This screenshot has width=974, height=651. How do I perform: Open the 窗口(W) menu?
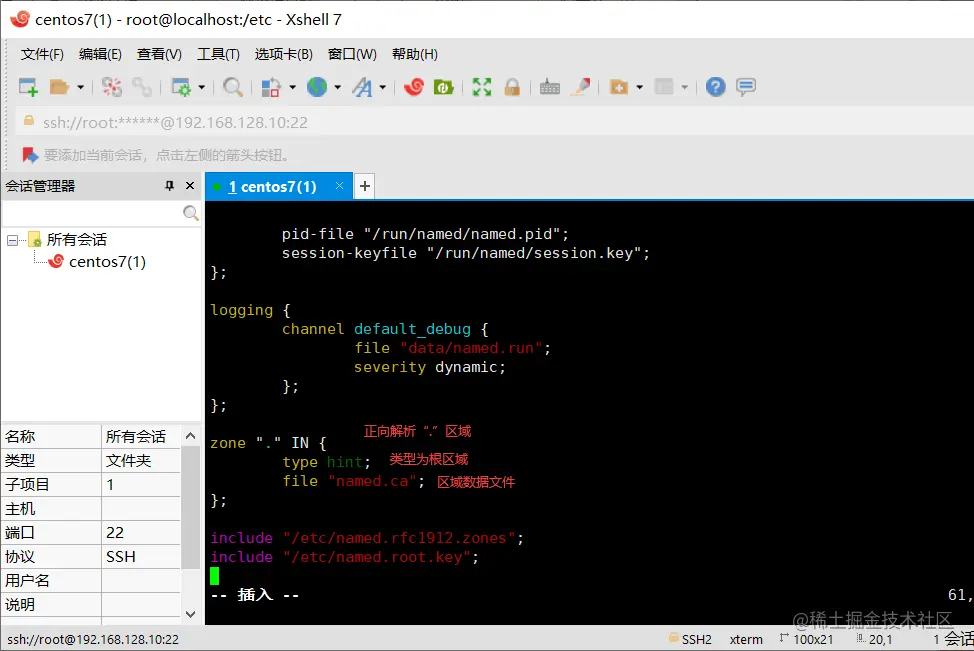coord(352,55)
